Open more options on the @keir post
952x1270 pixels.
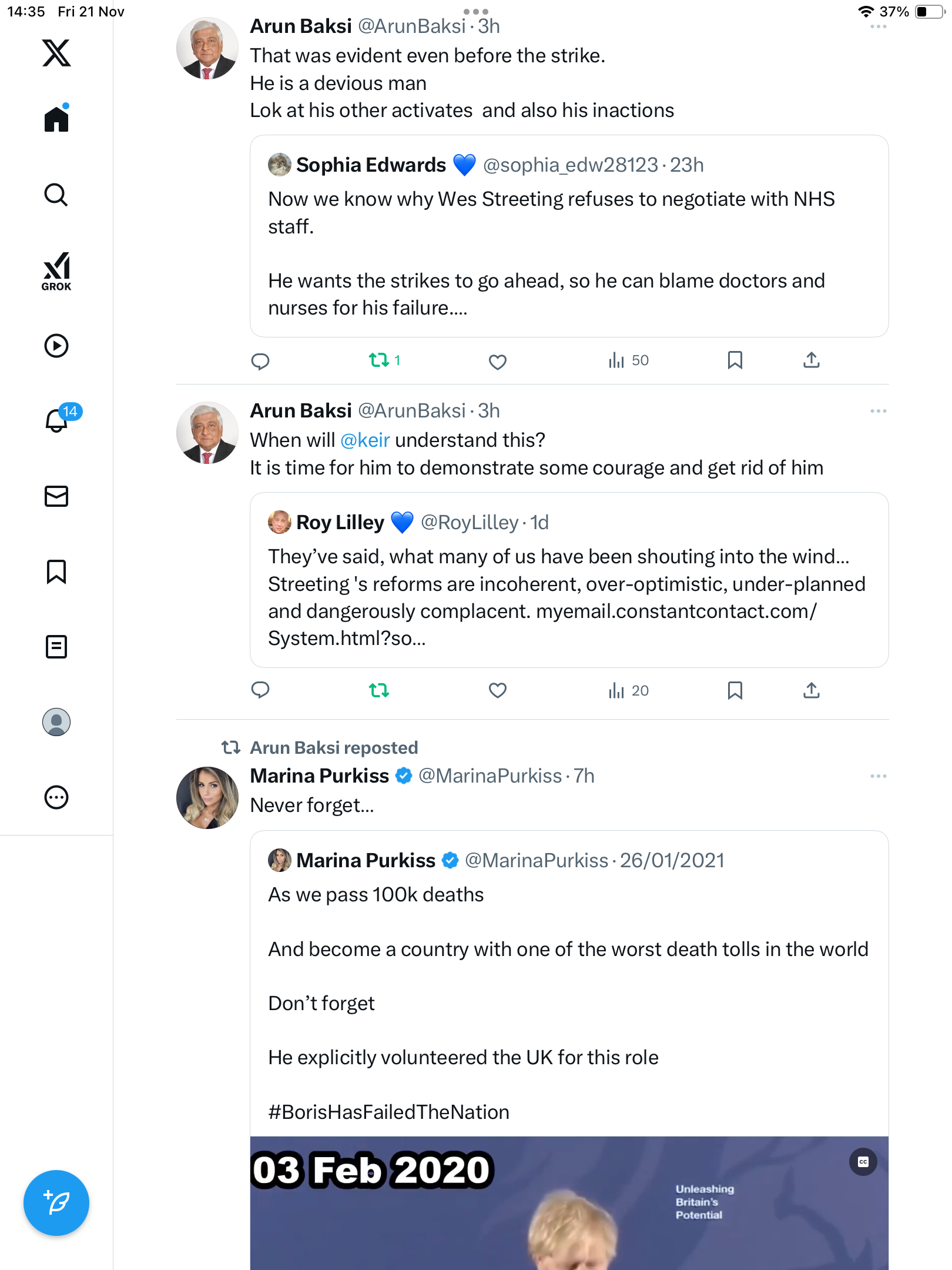878,411
